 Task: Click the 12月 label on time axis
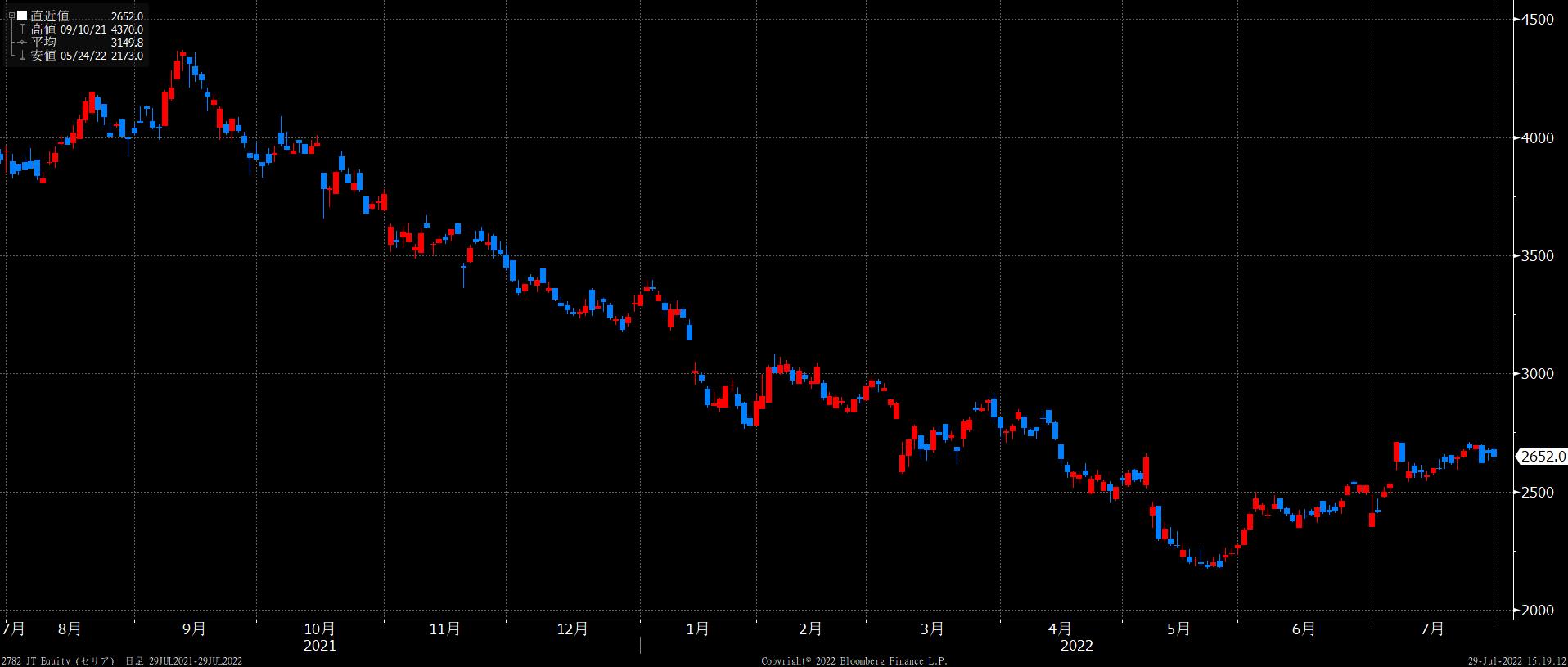tap(572, 629)
